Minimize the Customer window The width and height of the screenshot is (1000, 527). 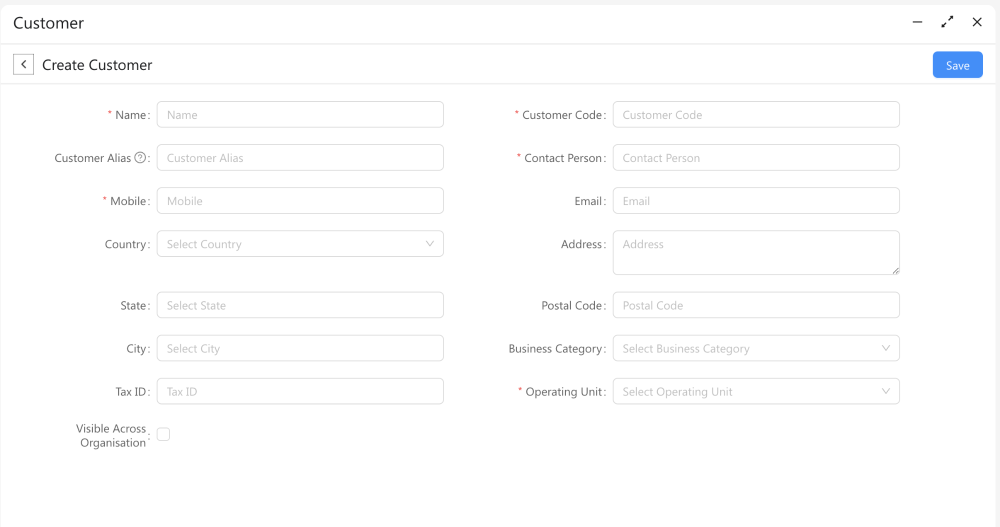coord(917,22)
